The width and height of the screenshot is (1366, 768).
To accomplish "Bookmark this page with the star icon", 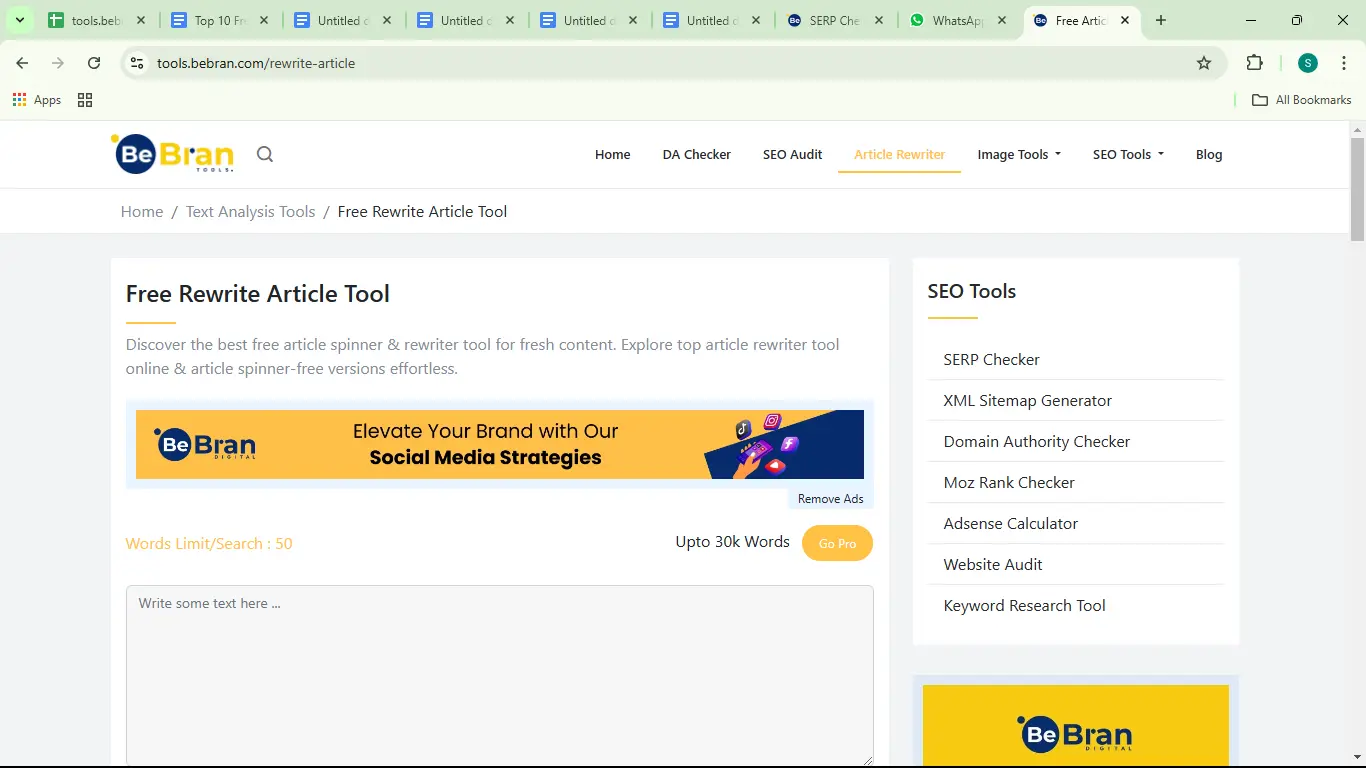I will coord(1204,63).
